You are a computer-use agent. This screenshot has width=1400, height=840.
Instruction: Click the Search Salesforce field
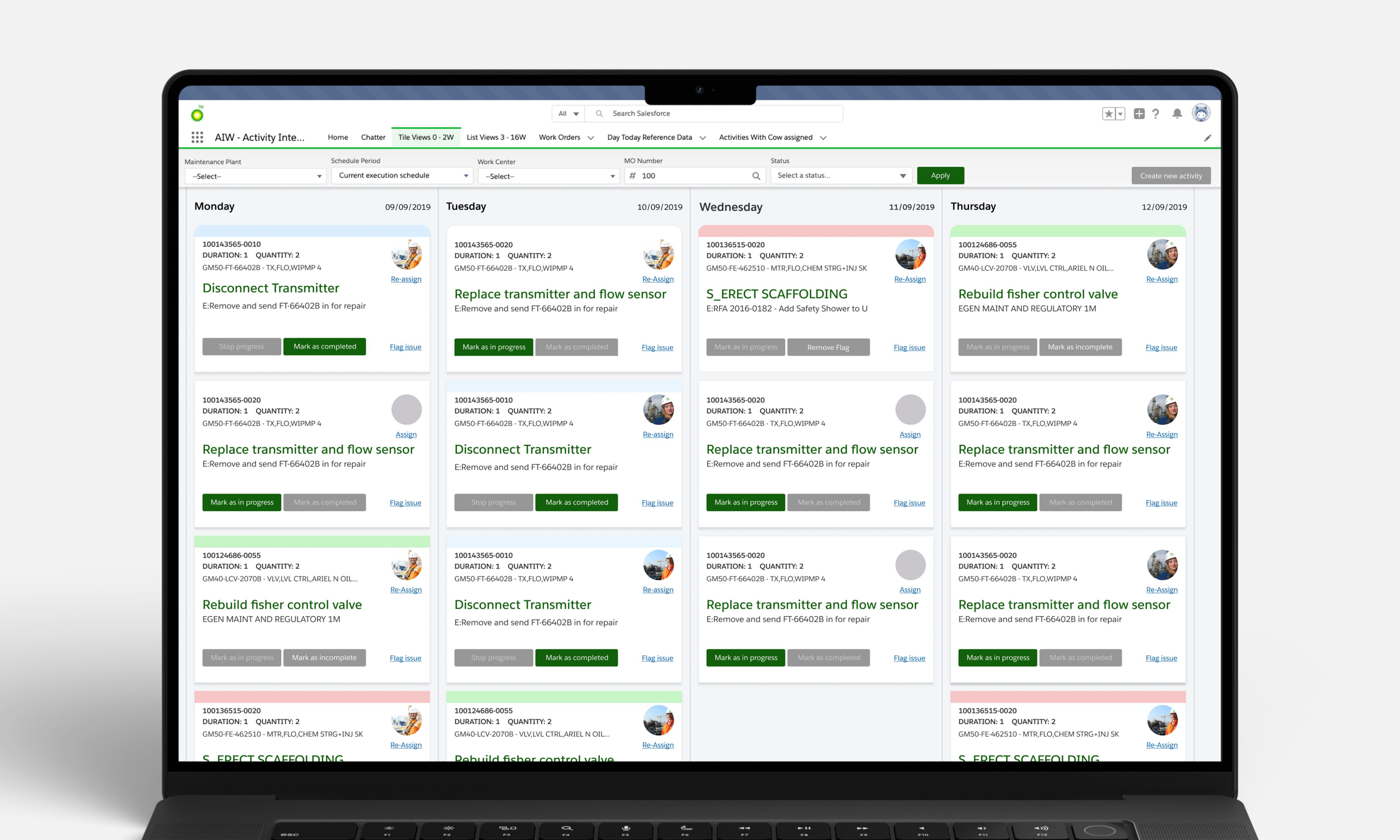714,113
